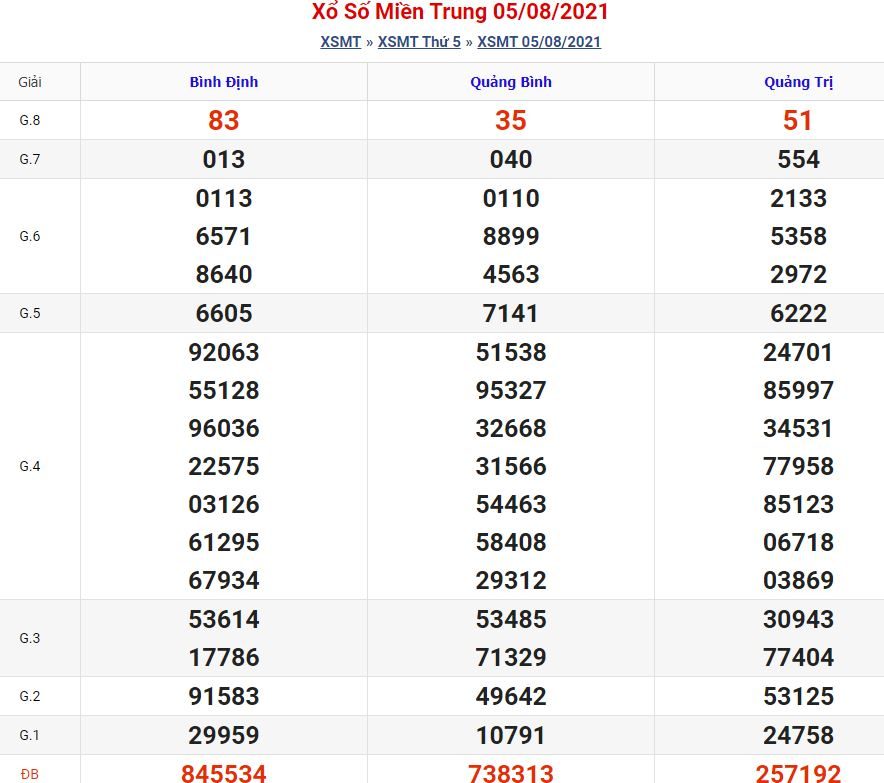Click number 35 for Quảng Bình

510,120
